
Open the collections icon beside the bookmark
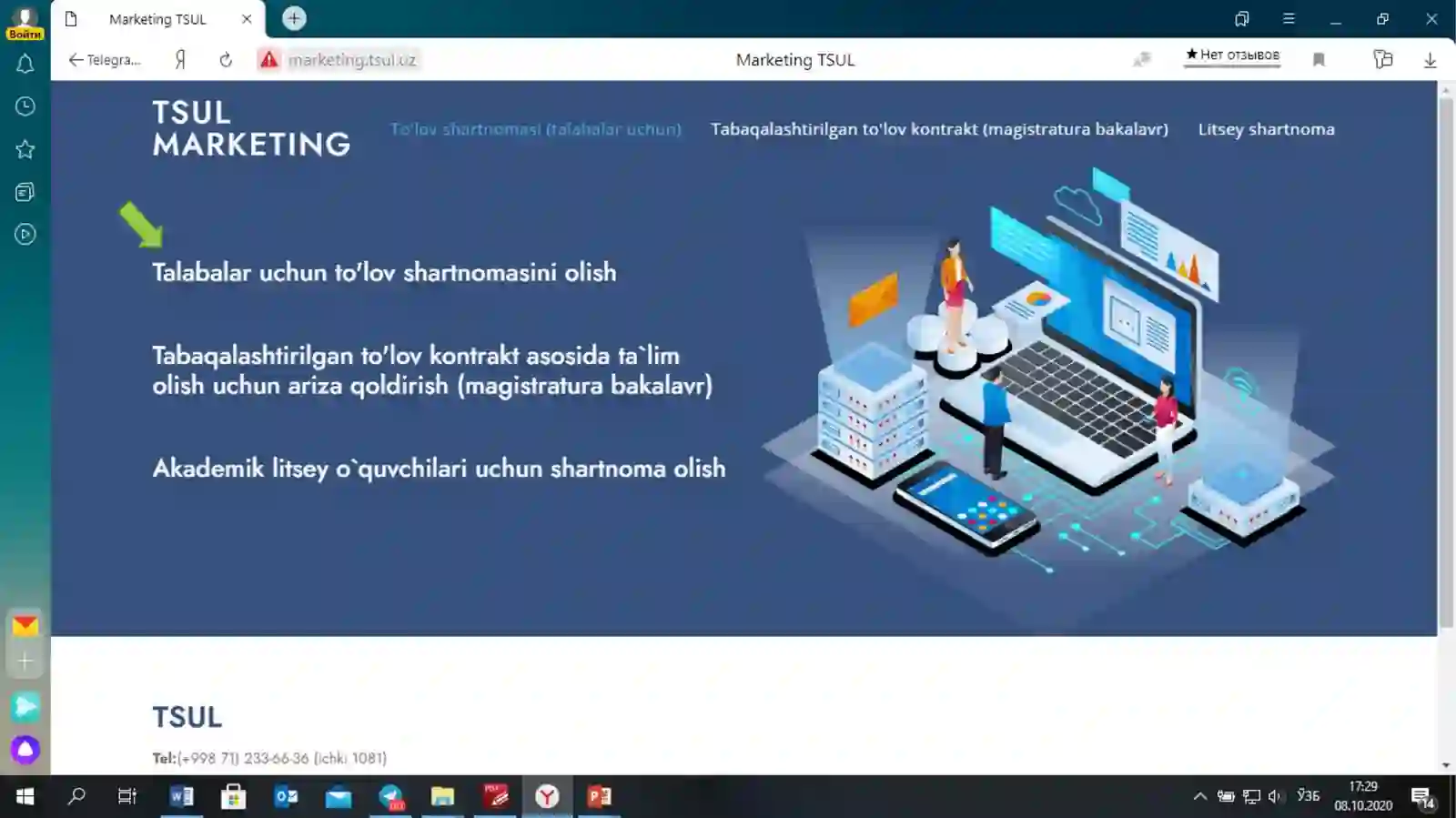tap(1382, 60)
